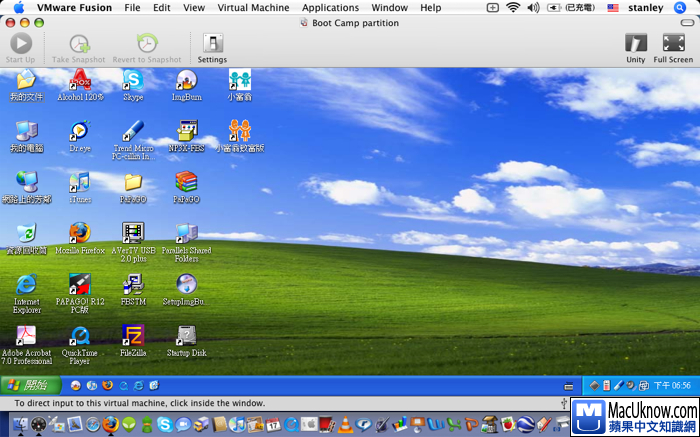
Task: Open the Mozilla Firefox desktop icon
Action: 80,235
